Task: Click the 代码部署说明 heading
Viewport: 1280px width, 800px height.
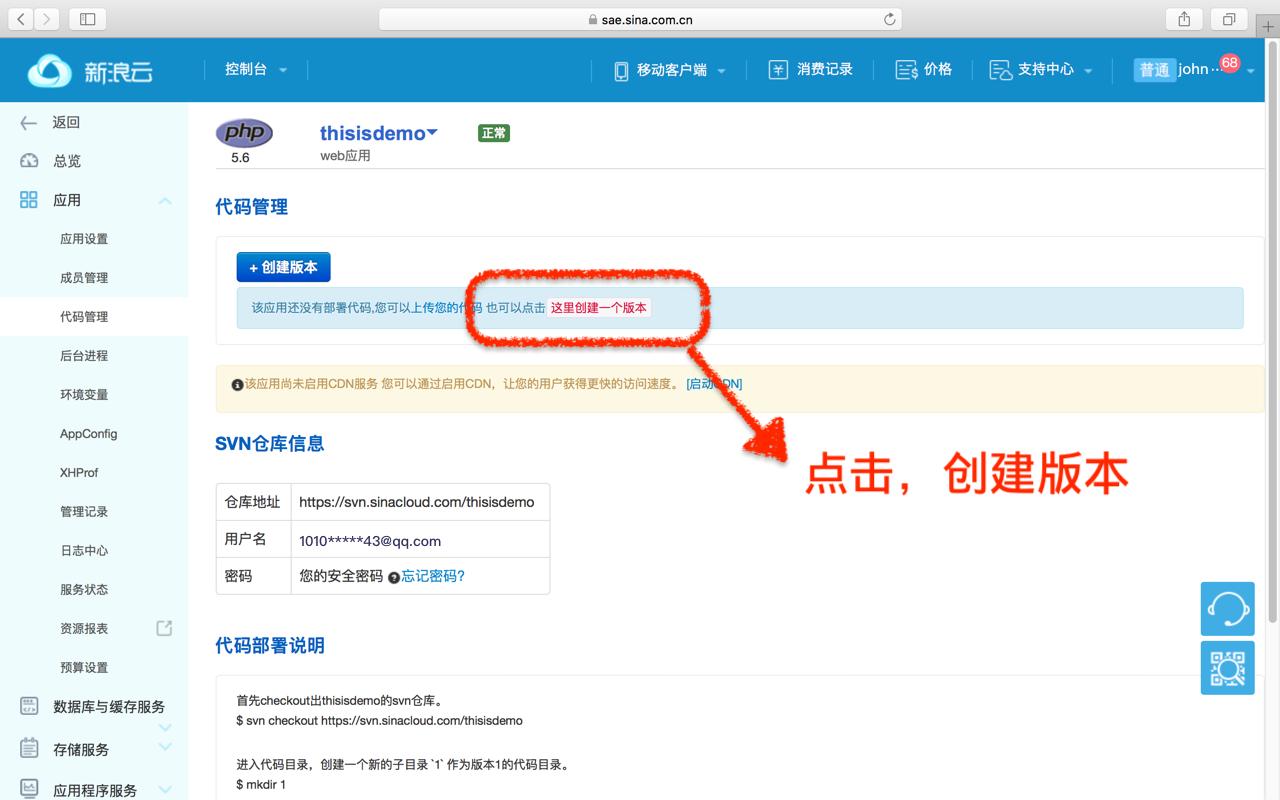Action: [270, 646]
